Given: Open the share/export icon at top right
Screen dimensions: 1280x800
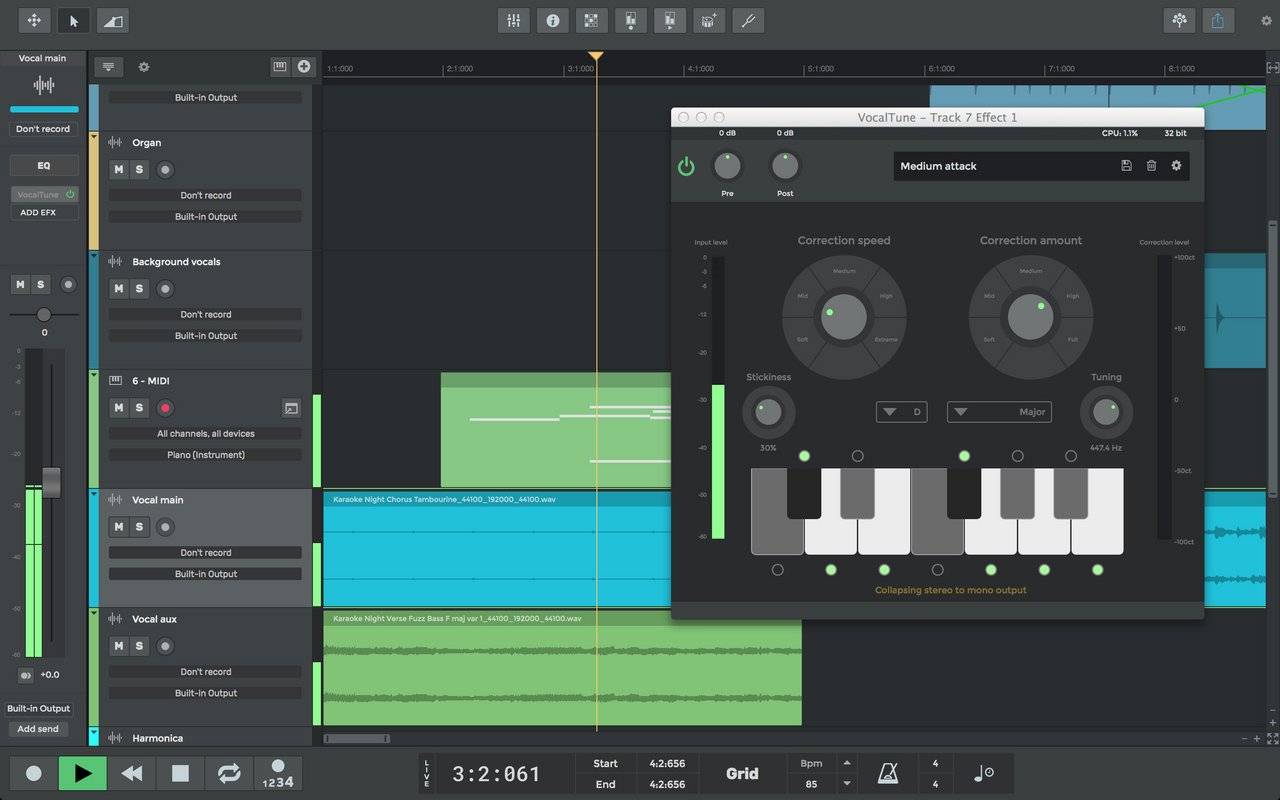Looking at the screenshot, I should 1217,20.
